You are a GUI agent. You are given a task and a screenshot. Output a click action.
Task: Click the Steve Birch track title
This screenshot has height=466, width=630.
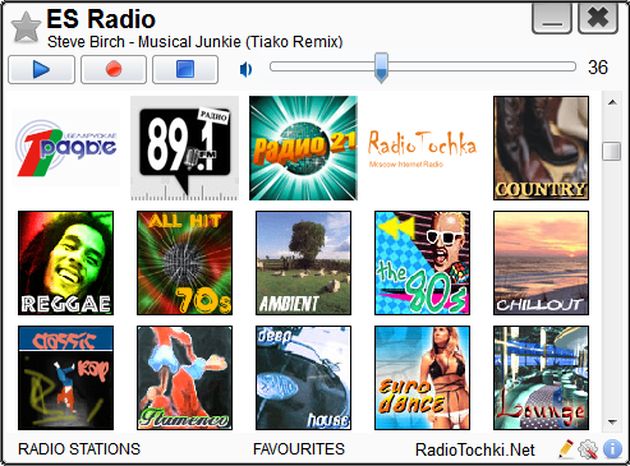(x=195, y=42)
